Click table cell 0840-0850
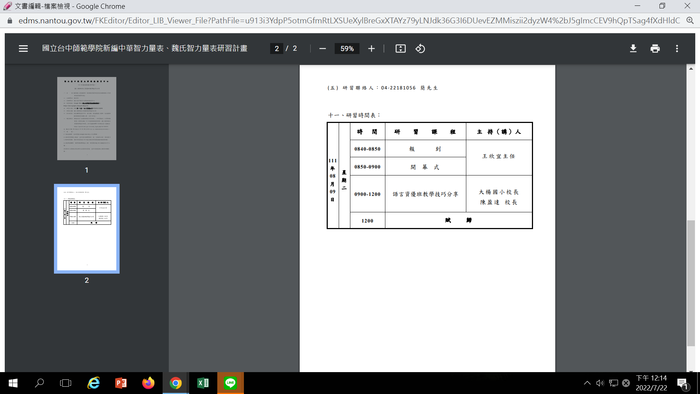Screen dimensions: 700x394 click(367, 149)
